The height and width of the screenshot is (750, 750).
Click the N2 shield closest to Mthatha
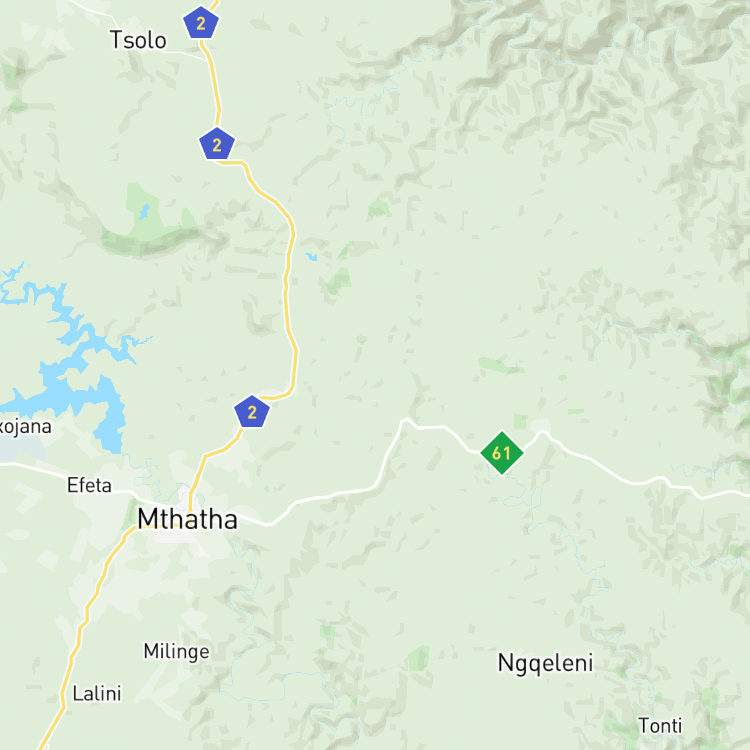click(x=252, y=411)
